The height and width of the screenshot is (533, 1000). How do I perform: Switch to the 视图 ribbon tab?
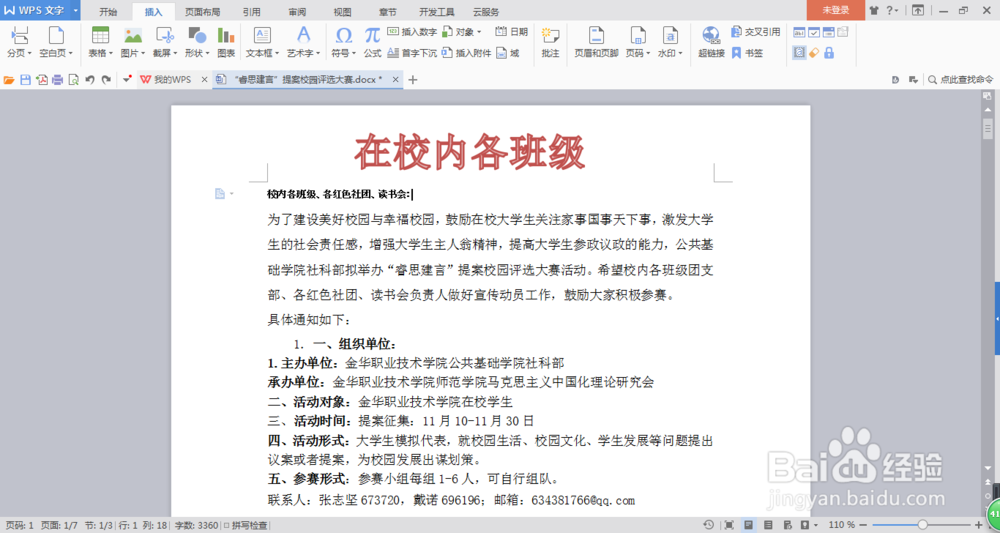pyautogui.click(x=342, y=11)
